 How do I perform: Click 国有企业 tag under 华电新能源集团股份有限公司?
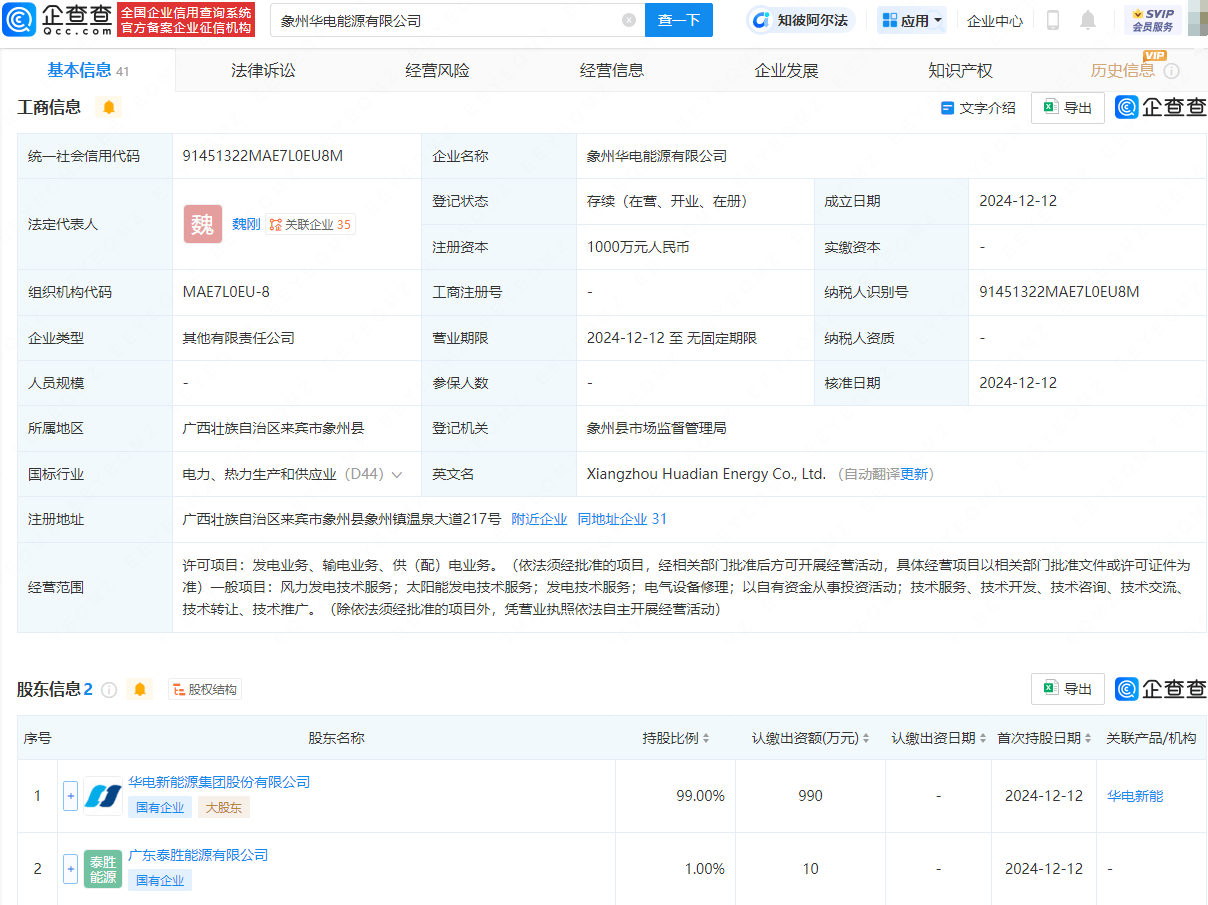(x=160, y=807)
